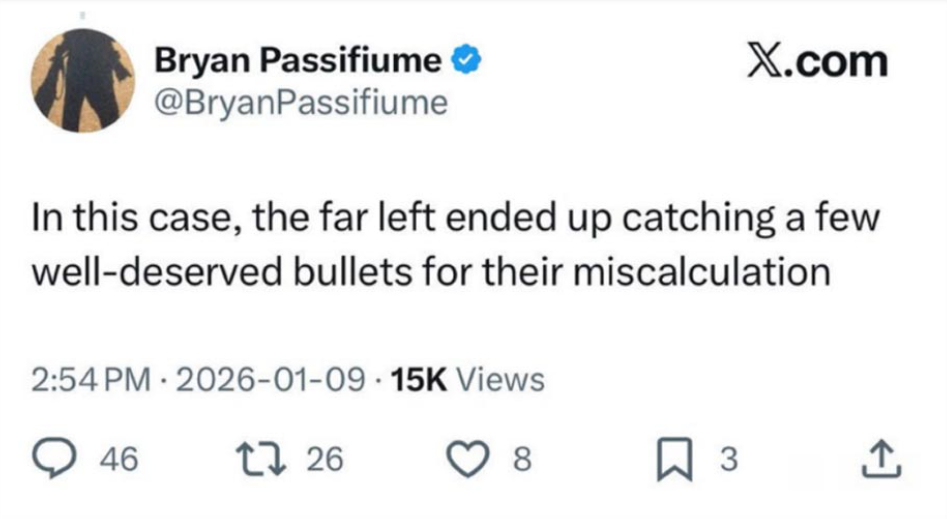The height and width of the screenshot is (519, 947).
Task: Click the @BryanPassifiume handle
Action: tap(300, 102)
